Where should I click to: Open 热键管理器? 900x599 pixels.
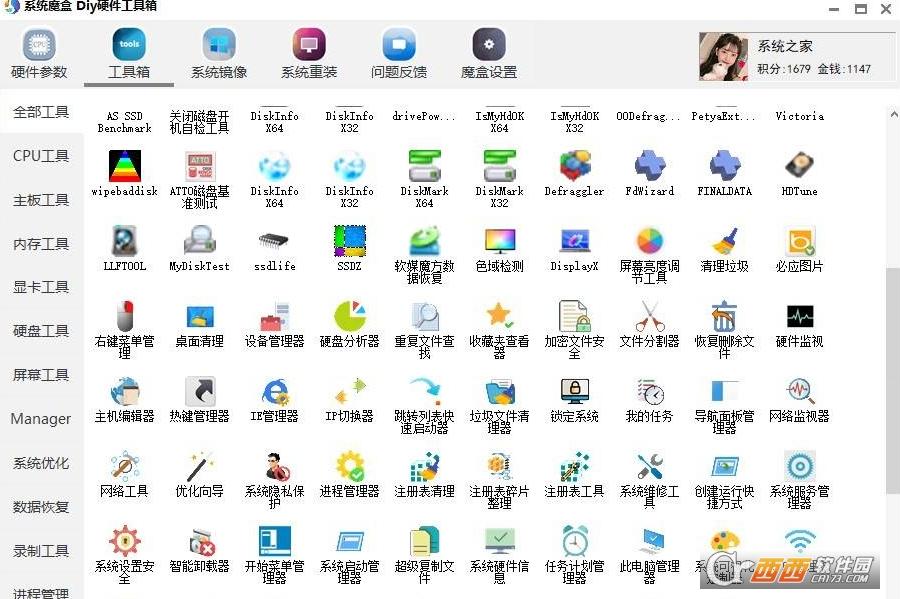(x=199, y=399)
